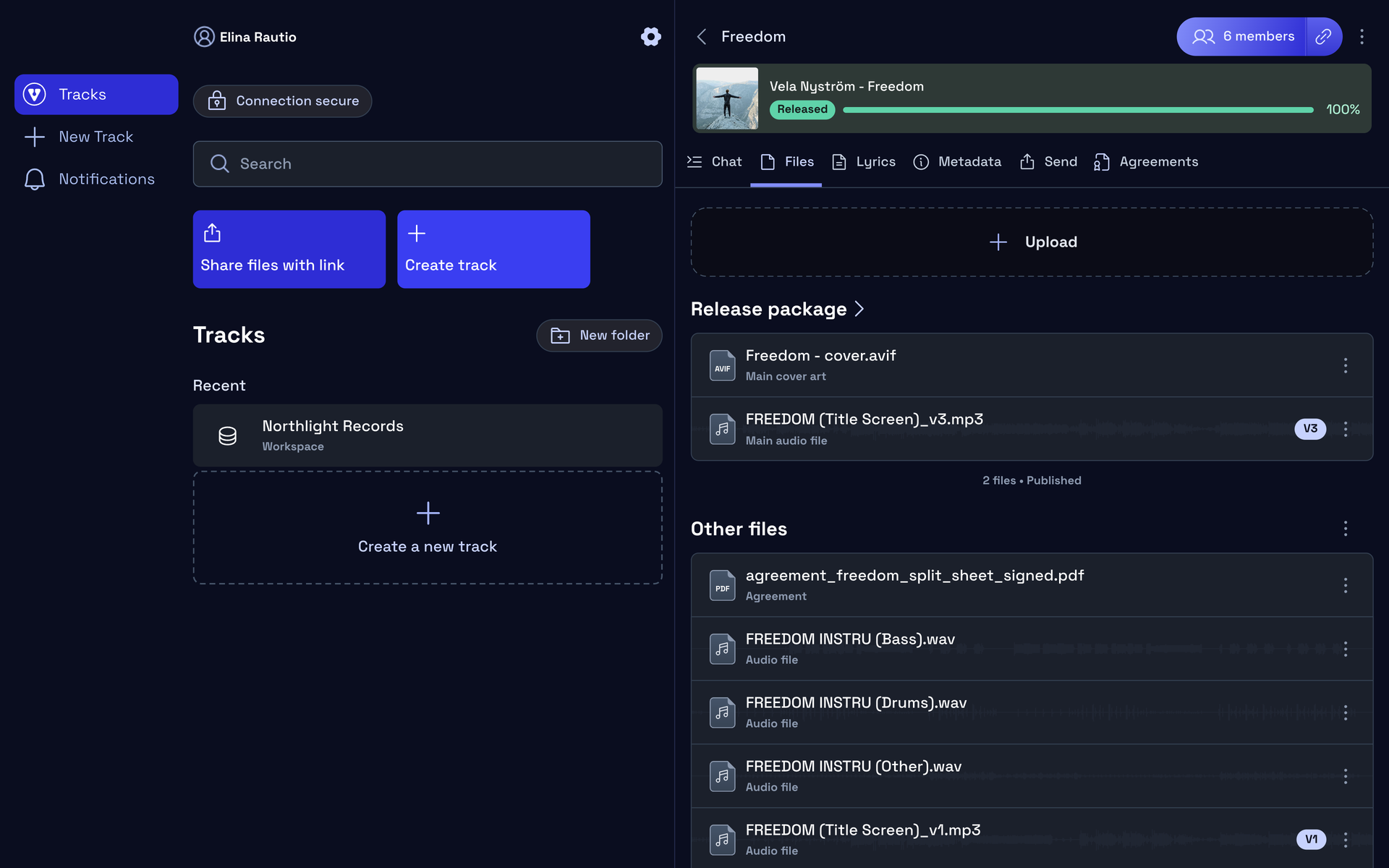The width and height of the screenshot is (1389, 868).
Task: Click the PDF icon of the agreement file
Action: pos(722,585)
